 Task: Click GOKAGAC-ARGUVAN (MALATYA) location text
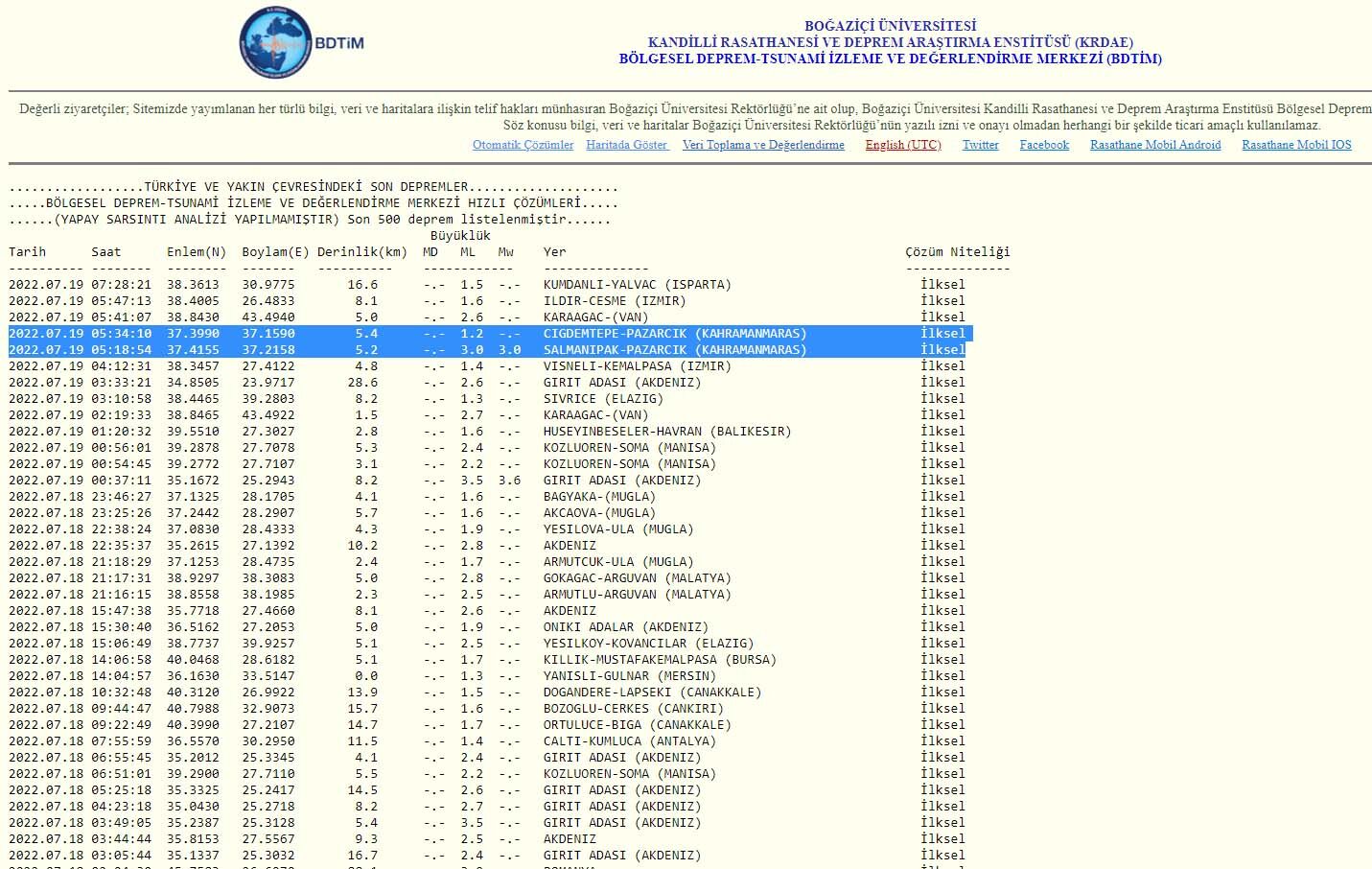pyautogui.click(x=638, y=578)
